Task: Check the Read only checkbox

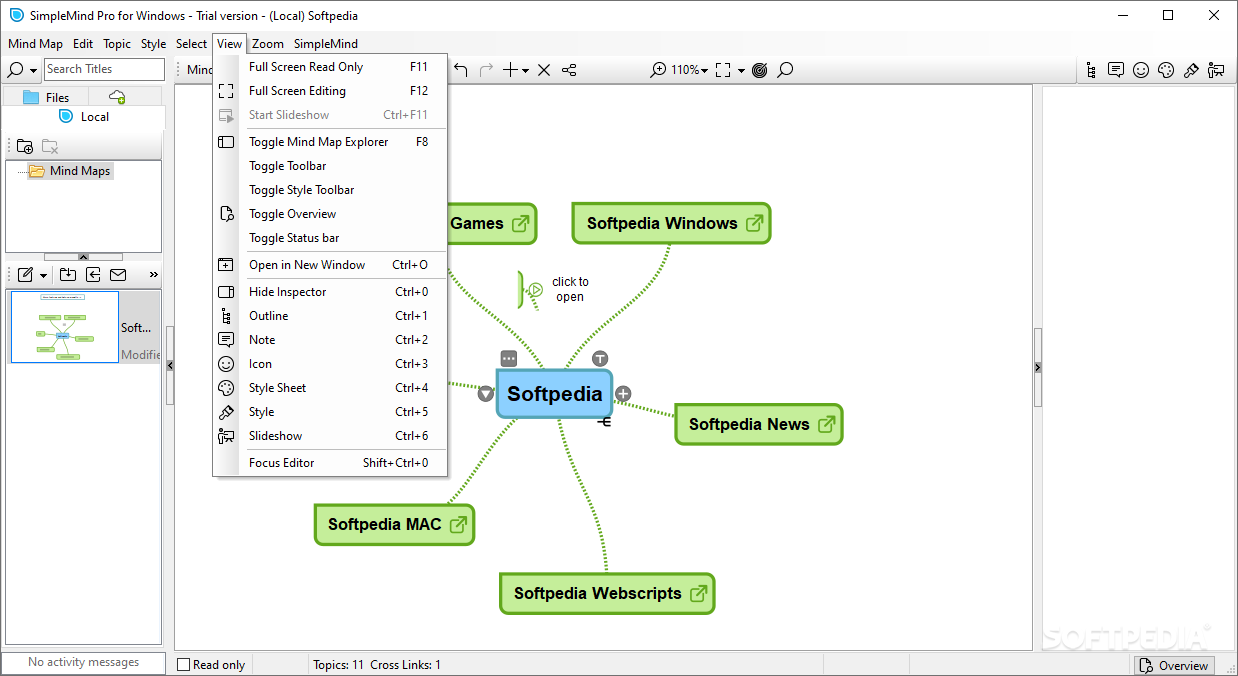Action: tap(183, 664)
